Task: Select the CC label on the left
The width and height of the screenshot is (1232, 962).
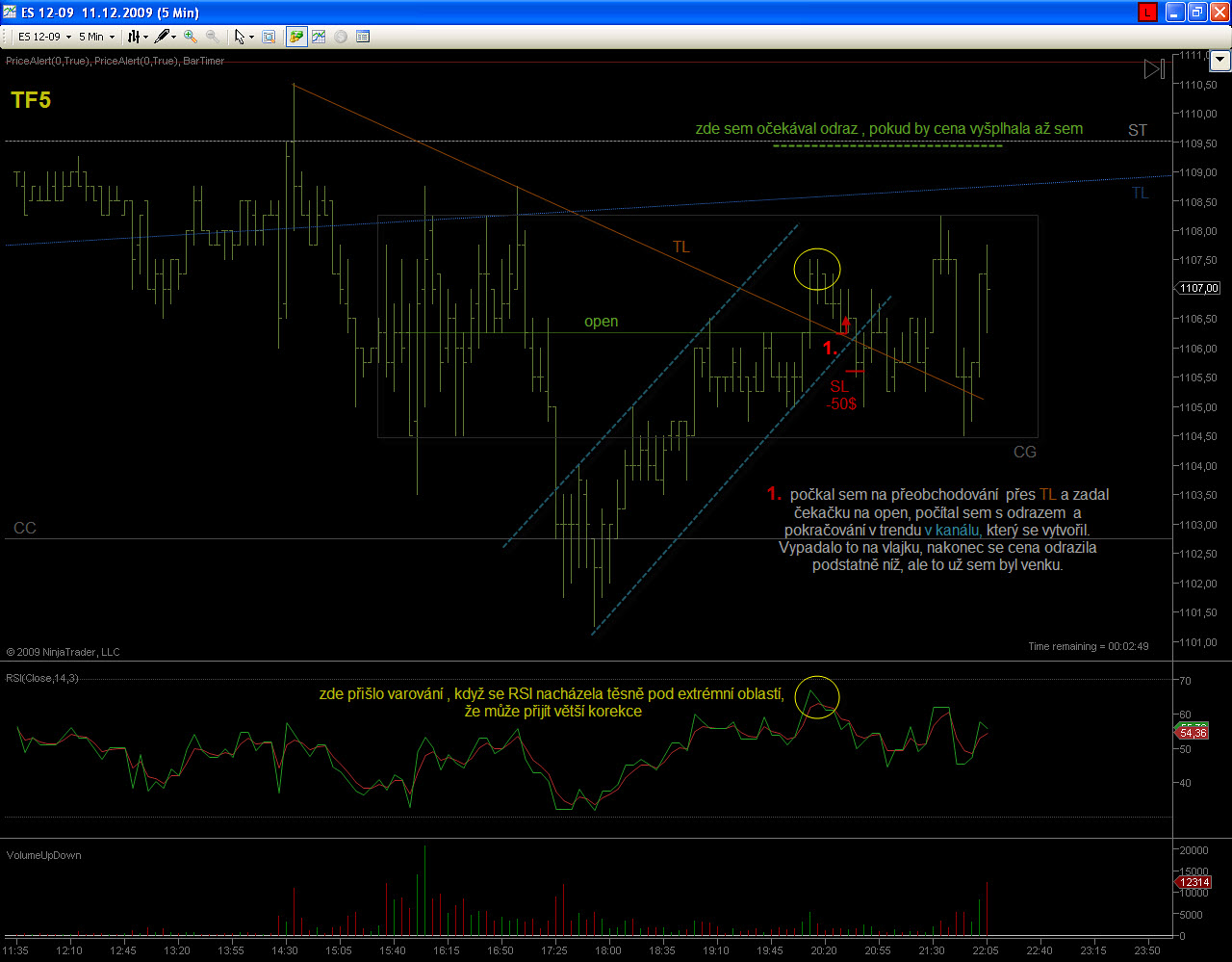Action: click(x=25, y=529)
